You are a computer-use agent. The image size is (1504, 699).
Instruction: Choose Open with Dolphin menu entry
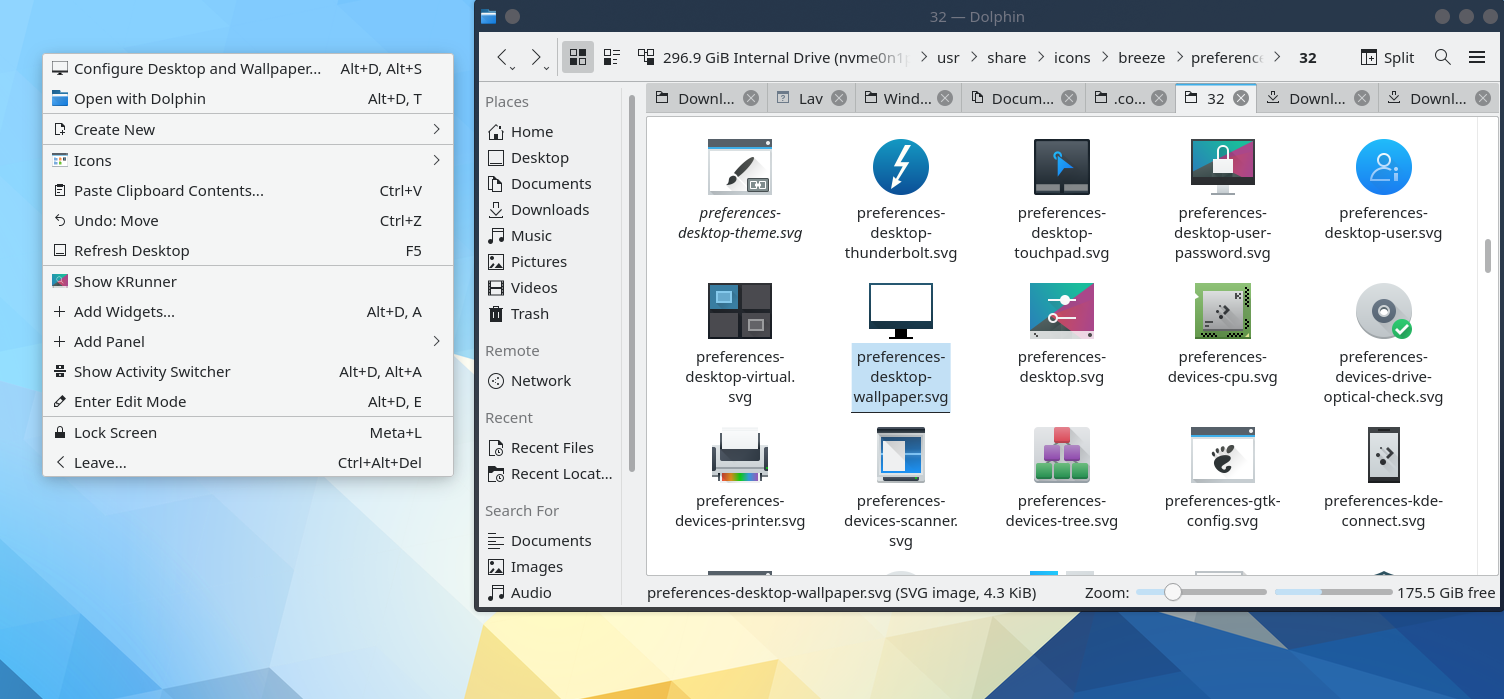[x=248, y=99]
